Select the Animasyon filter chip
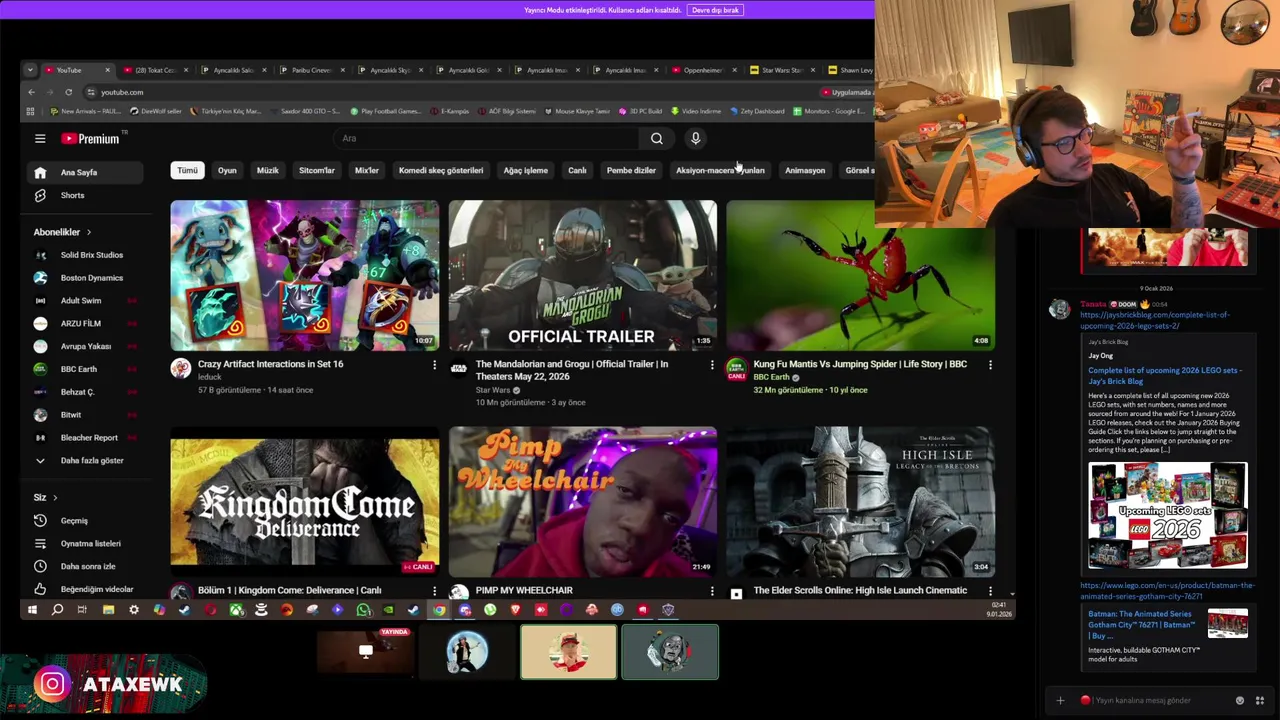This screenshot has height=720, width=1280. coord(805,170)
